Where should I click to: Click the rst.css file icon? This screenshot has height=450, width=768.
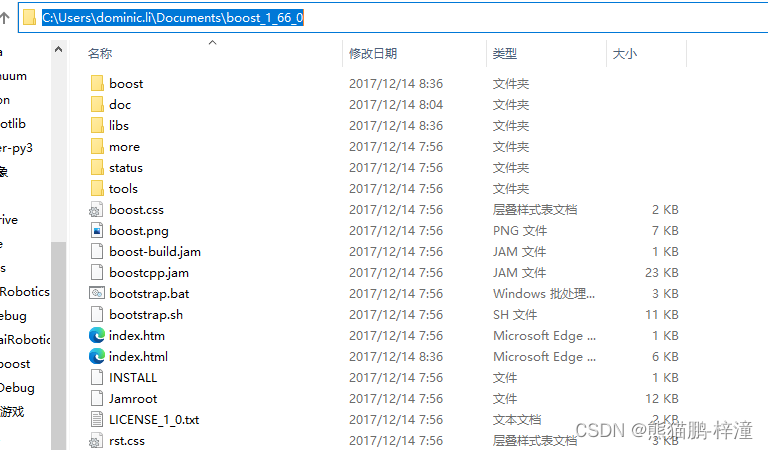96,441
